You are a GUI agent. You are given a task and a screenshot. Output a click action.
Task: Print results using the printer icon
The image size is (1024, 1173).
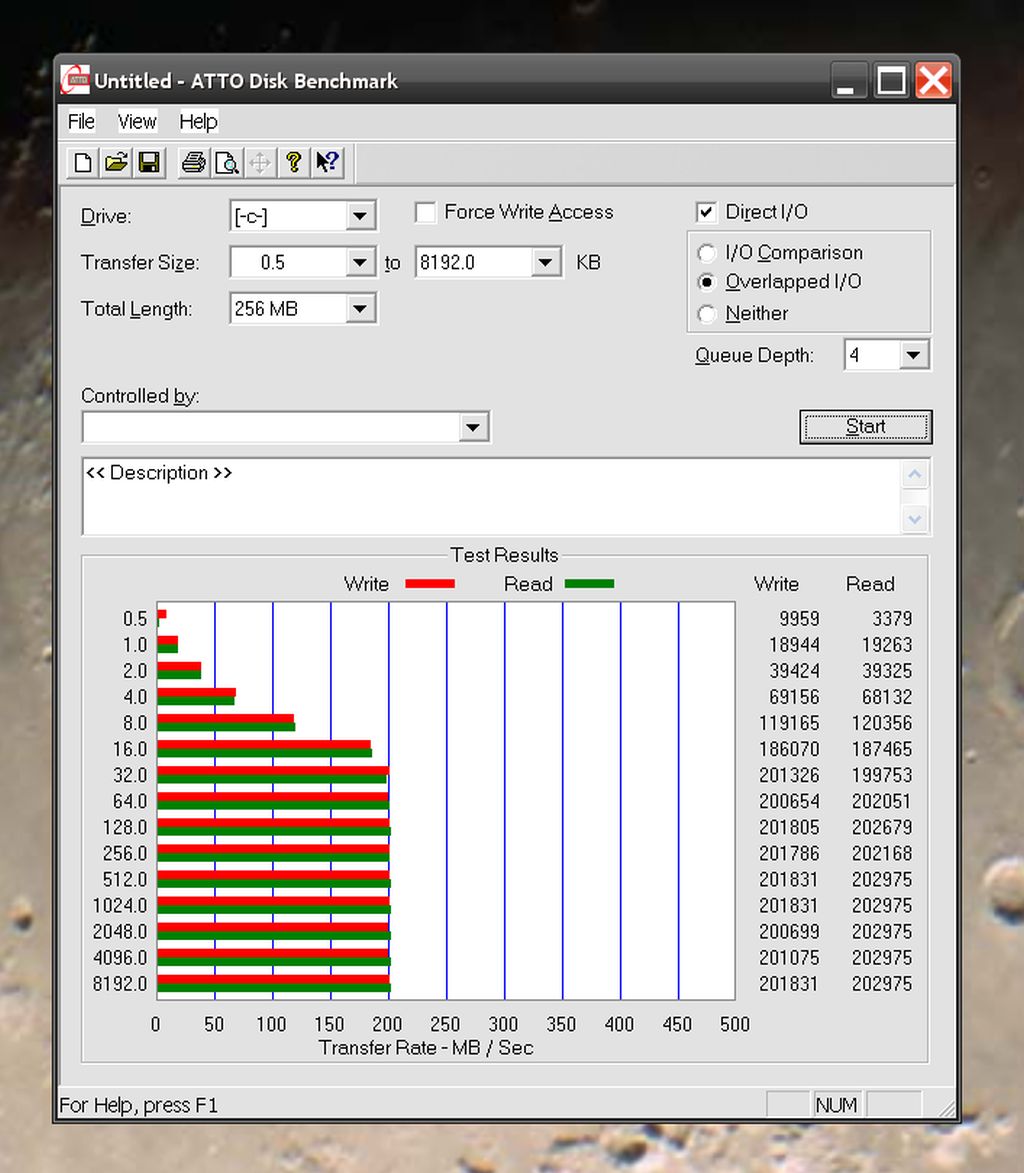tap(194, 162)
